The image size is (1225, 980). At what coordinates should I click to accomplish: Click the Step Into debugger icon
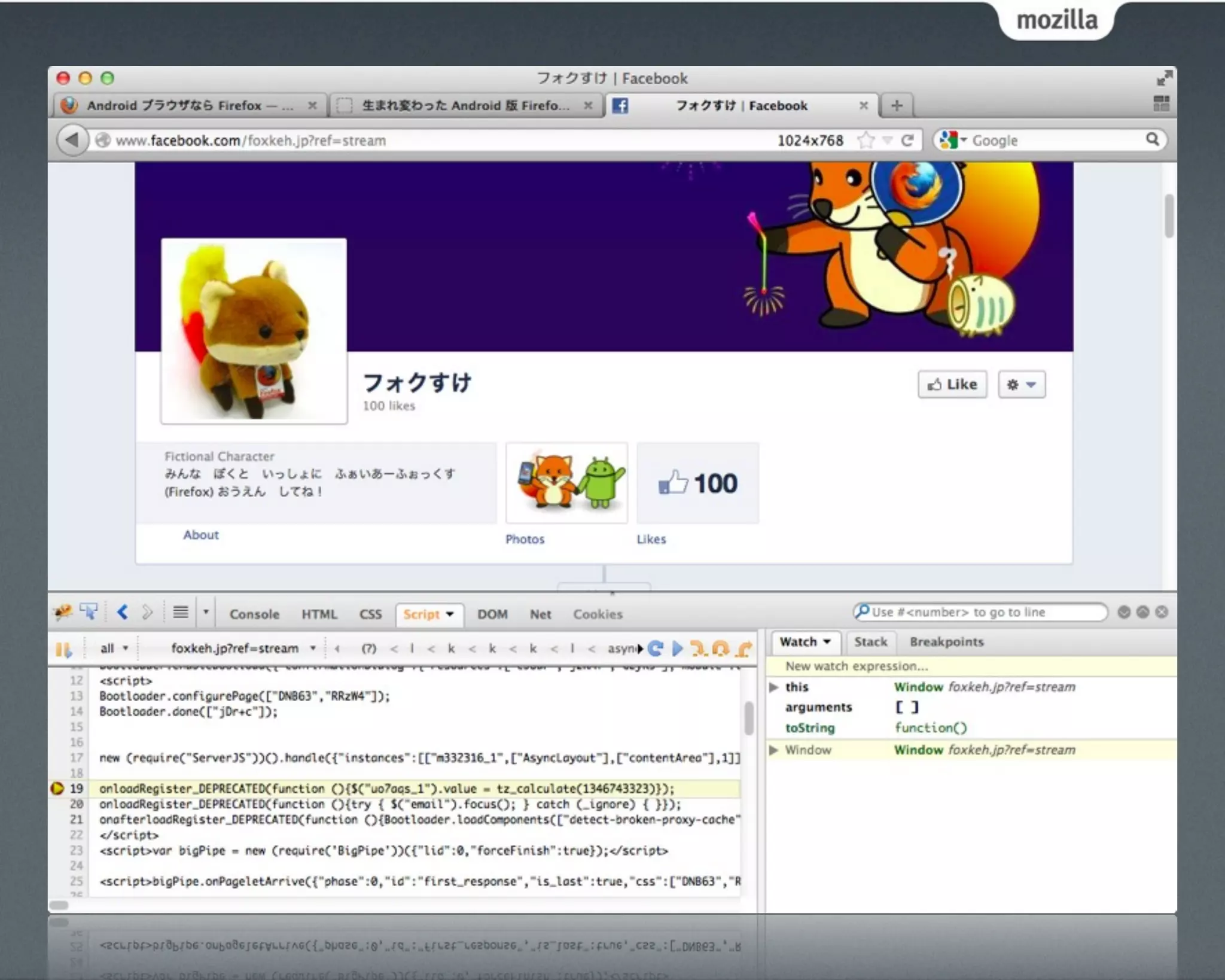point(698,649)
